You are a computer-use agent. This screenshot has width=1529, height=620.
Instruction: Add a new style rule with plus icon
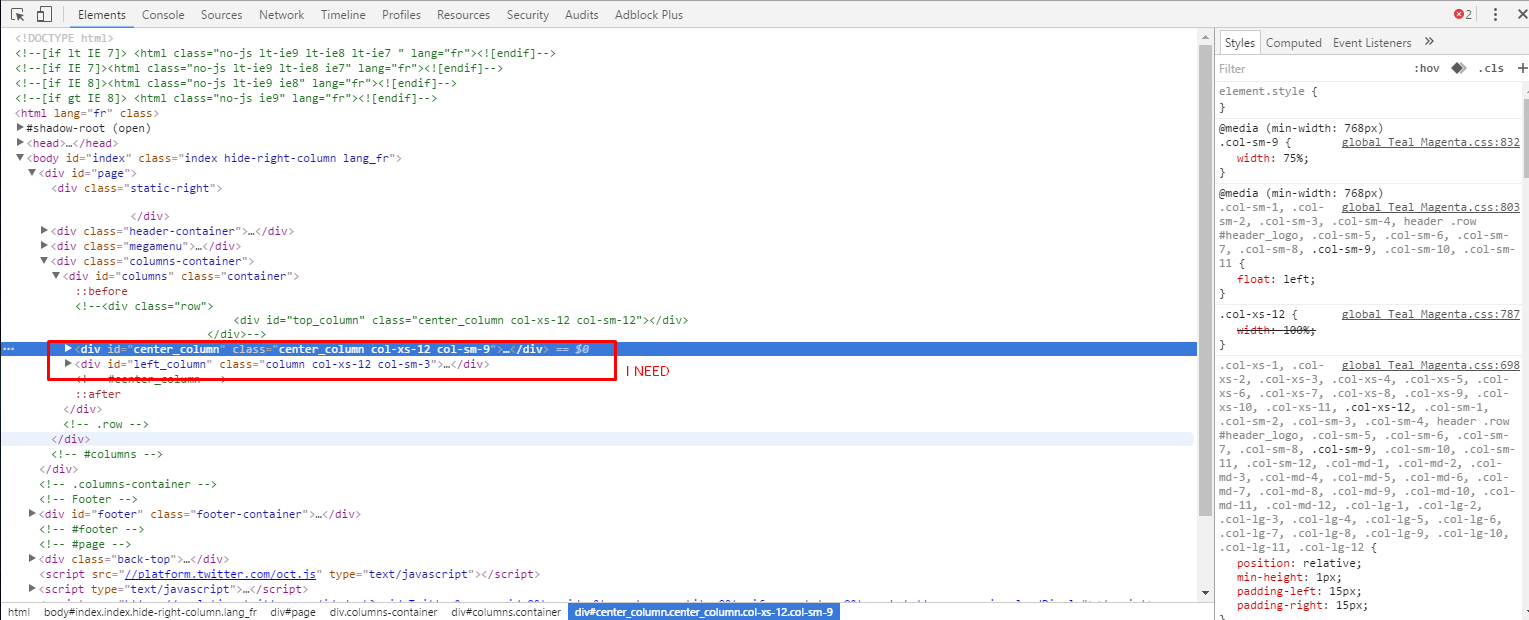click(1522, 68)
